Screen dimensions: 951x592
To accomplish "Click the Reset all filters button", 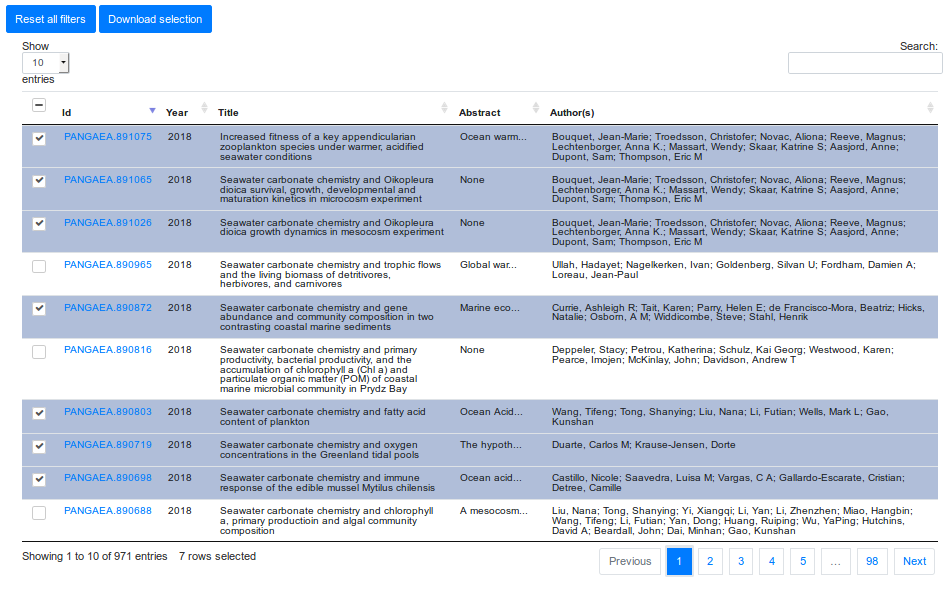I will (x=50, y=19).
